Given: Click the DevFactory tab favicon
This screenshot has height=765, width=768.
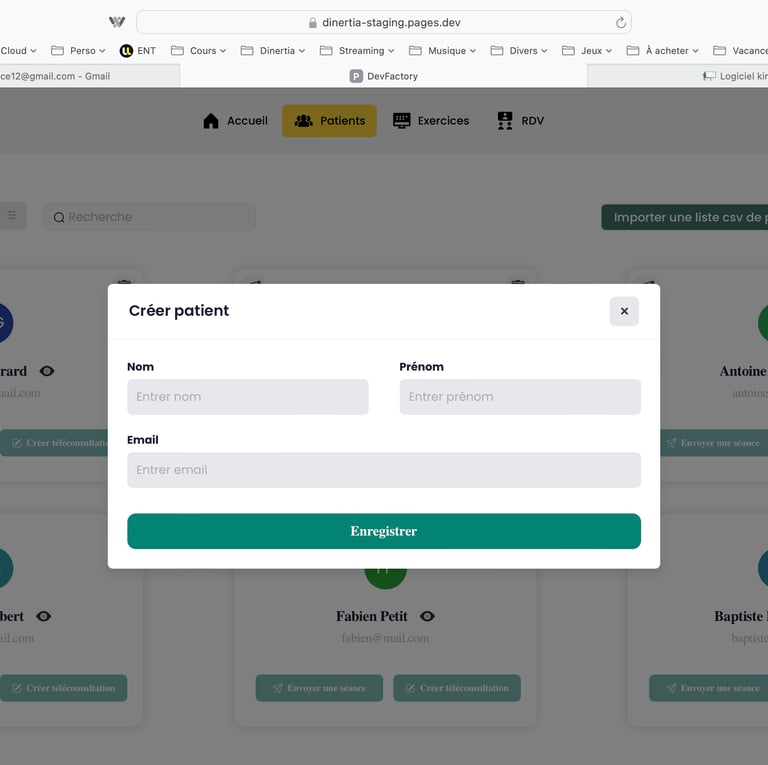Looking at the screenshot, I should pyautogui.click(x=356, y=76).
